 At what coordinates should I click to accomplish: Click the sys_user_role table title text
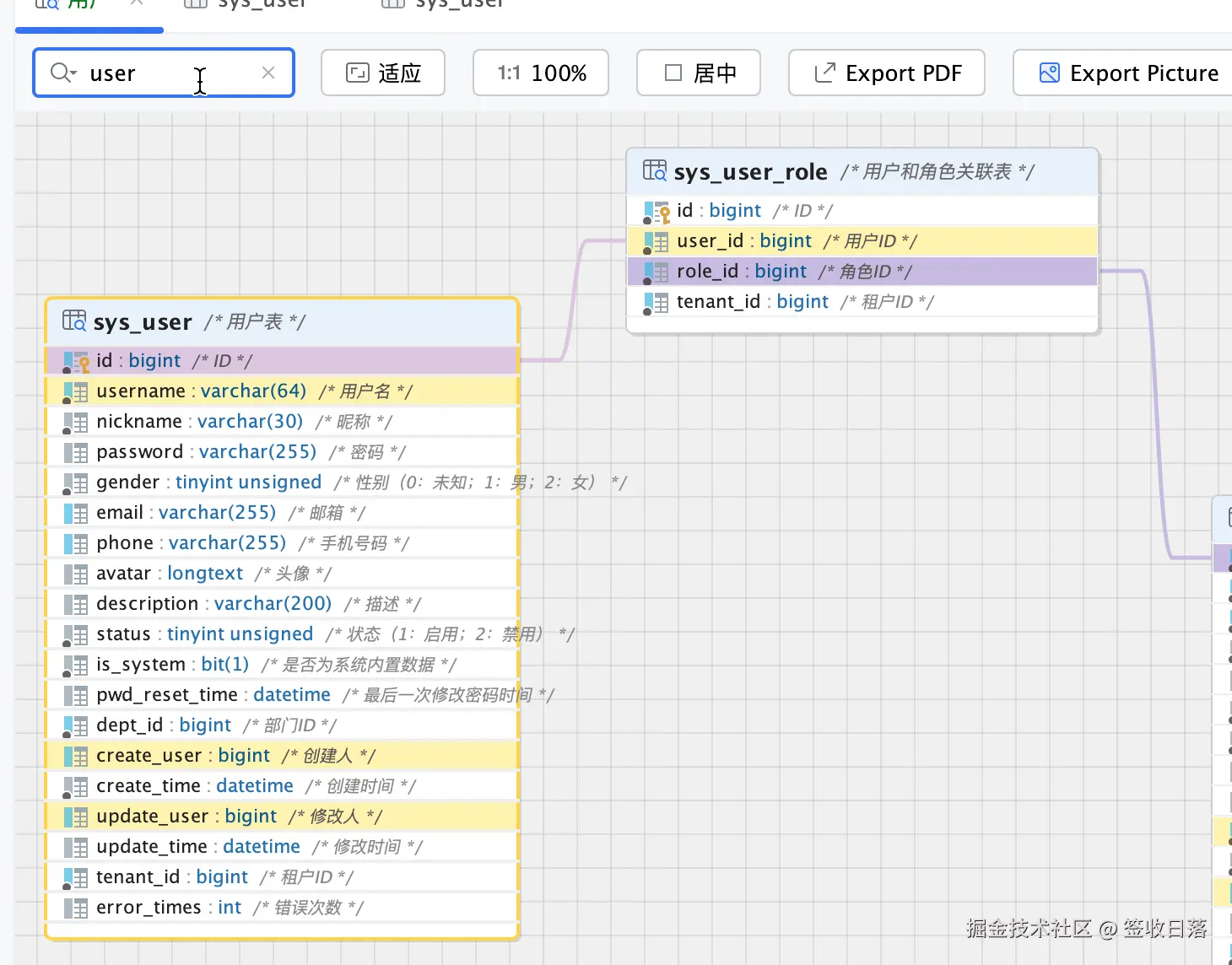750,172
